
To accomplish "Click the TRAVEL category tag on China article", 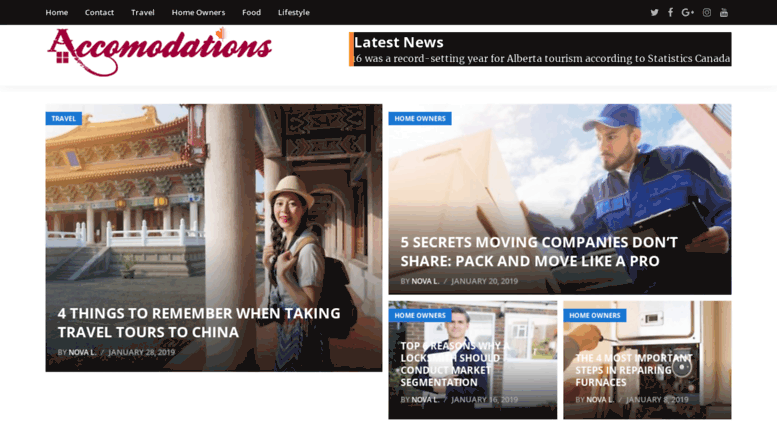I will [x=63, y=118].
